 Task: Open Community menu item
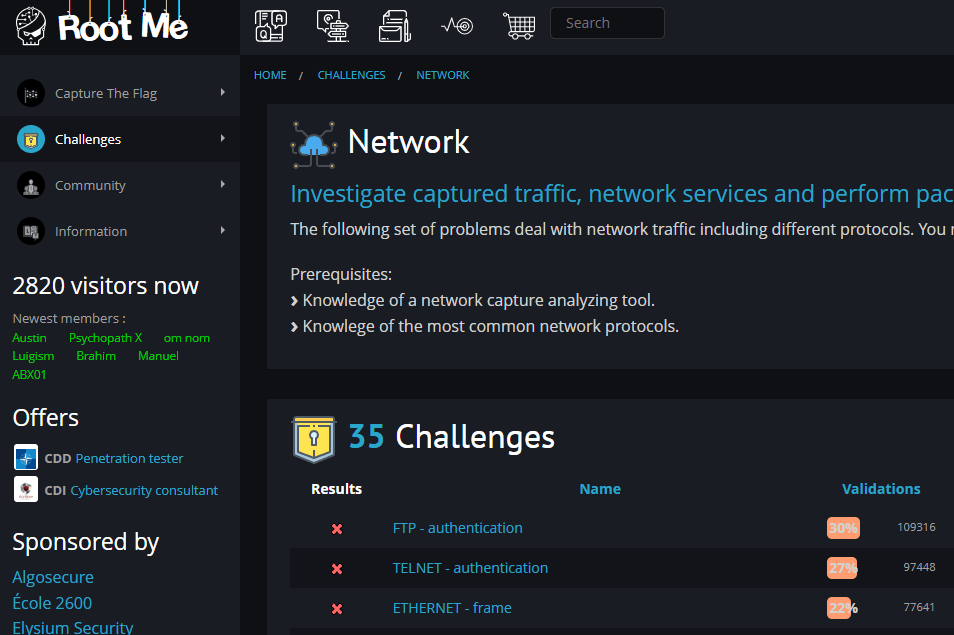click(120, 186)
